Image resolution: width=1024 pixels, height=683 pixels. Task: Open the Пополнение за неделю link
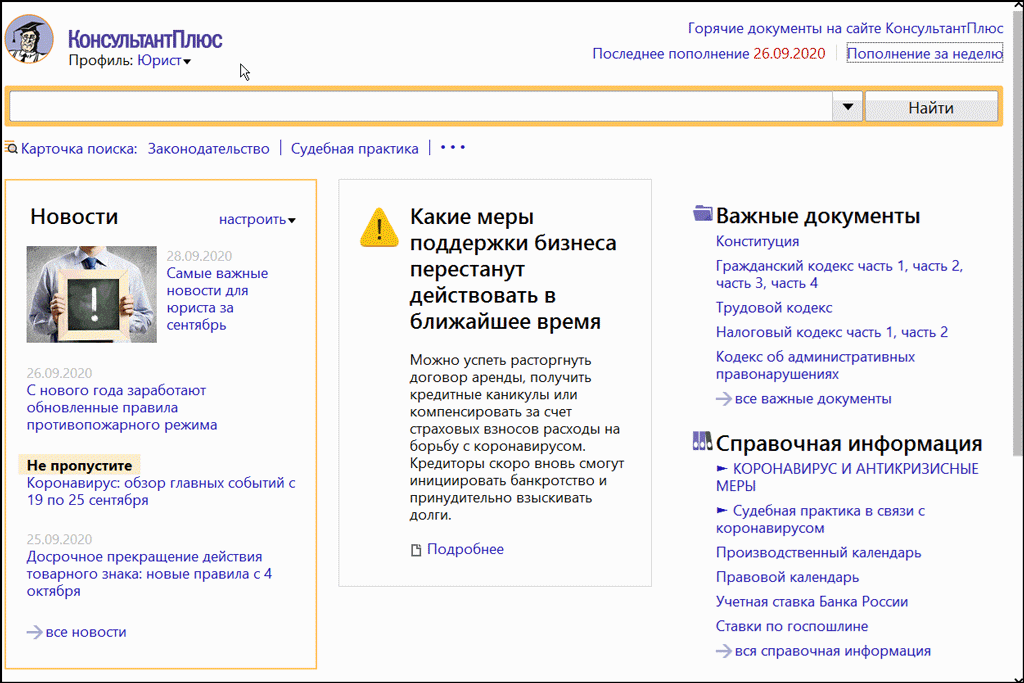925,54
